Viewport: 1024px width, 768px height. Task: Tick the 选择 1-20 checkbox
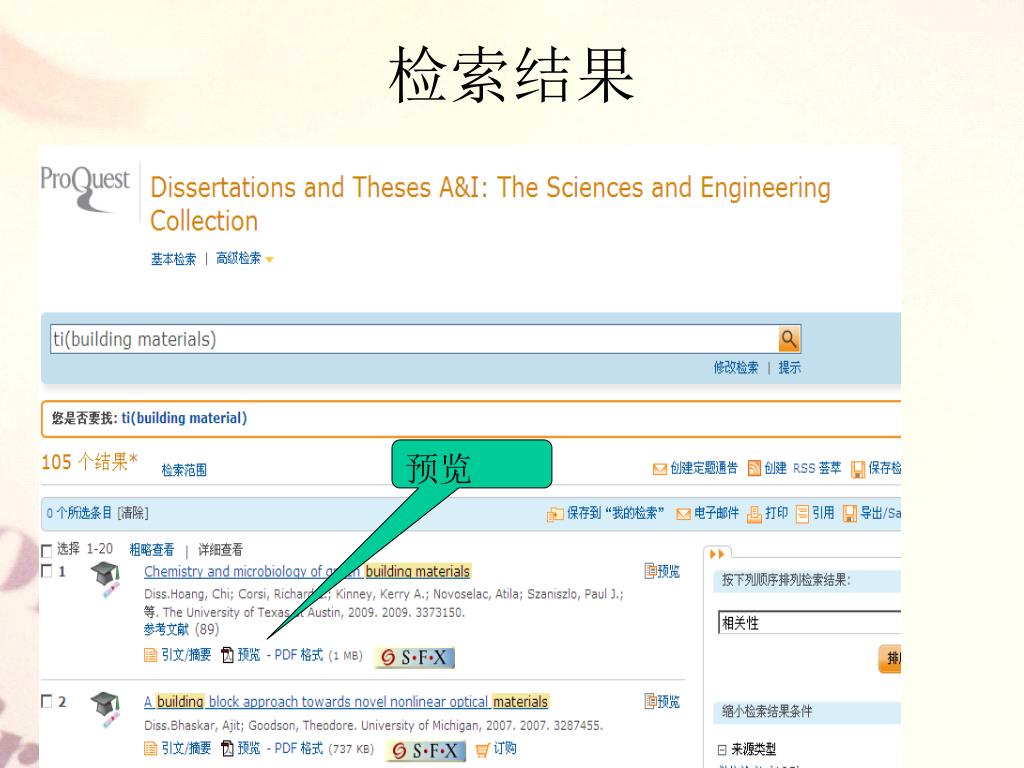(46, 551)
